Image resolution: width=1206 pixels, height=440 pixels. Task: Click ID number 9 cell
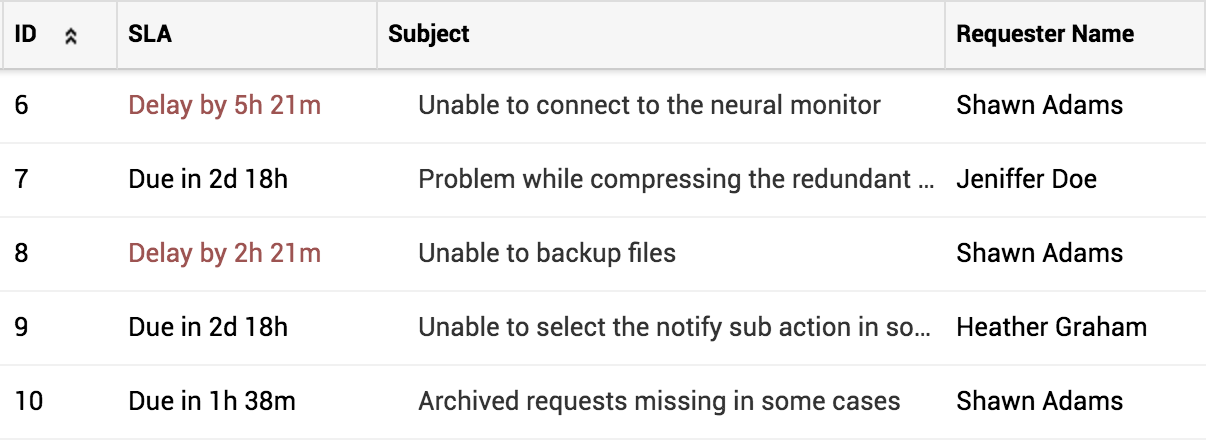[22, 328]
